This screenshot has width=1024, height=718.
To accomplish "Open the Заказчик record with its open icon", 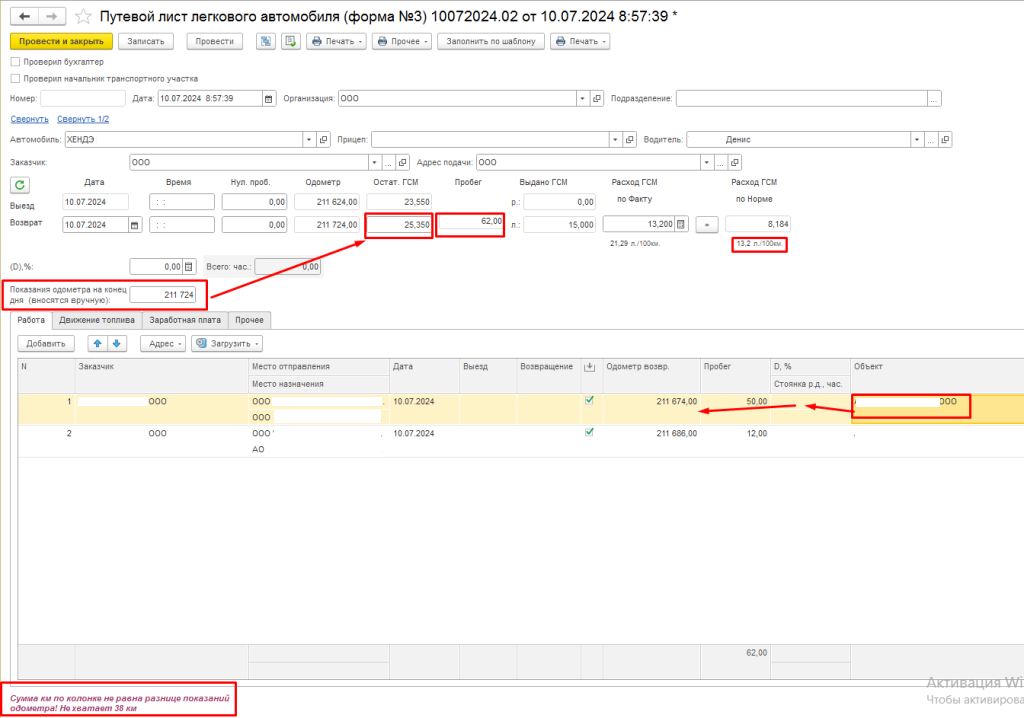I will click(x=402, y=162).
